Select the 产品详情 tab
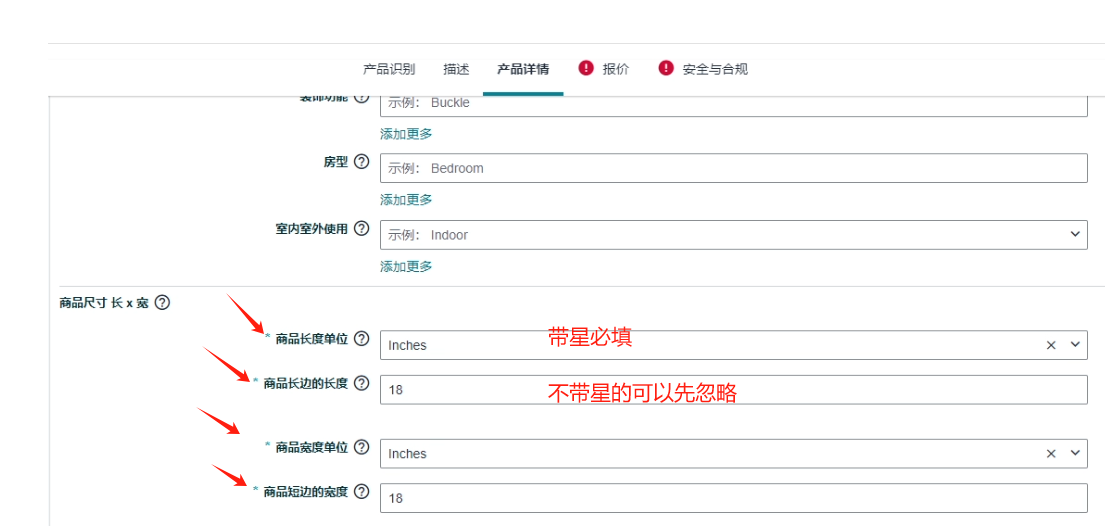The width and height of the screenshot is (1111, 526). tap(523, 69)
